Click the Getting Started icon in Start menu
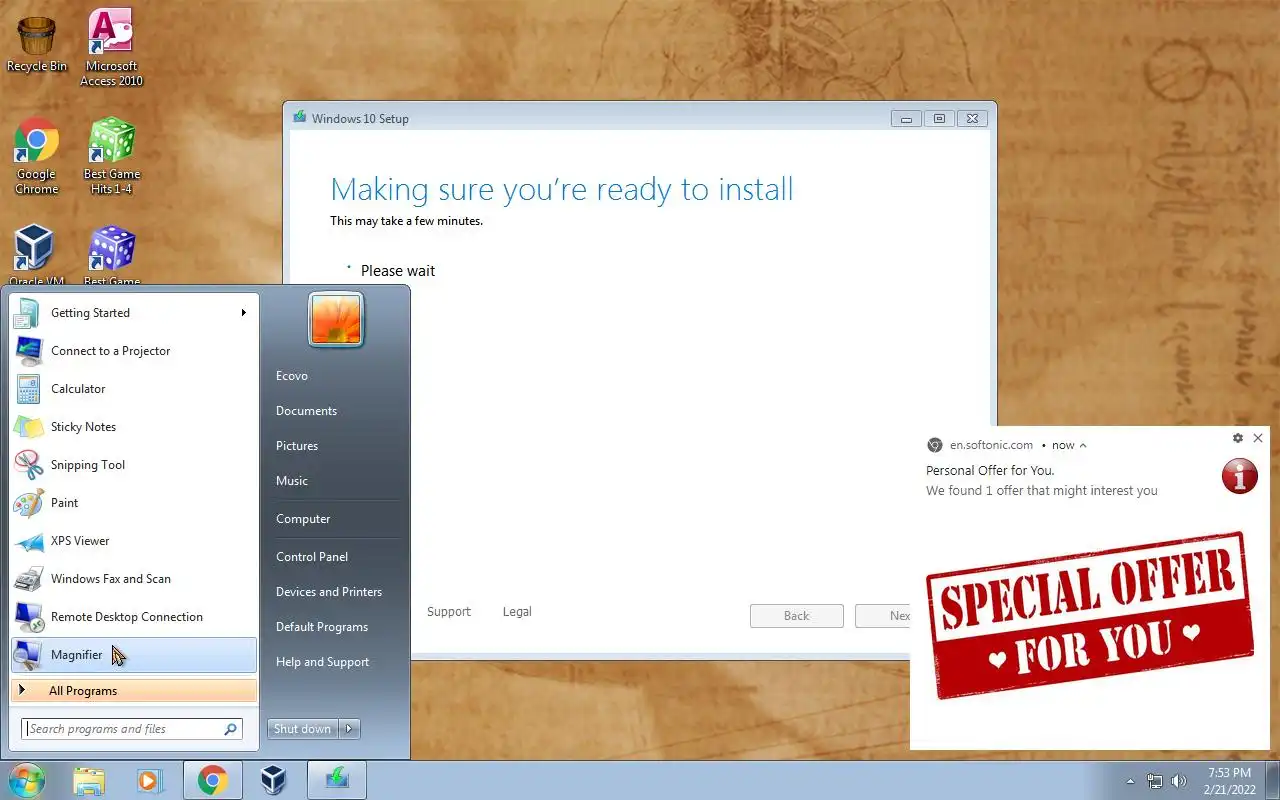 tap(27, 313)
